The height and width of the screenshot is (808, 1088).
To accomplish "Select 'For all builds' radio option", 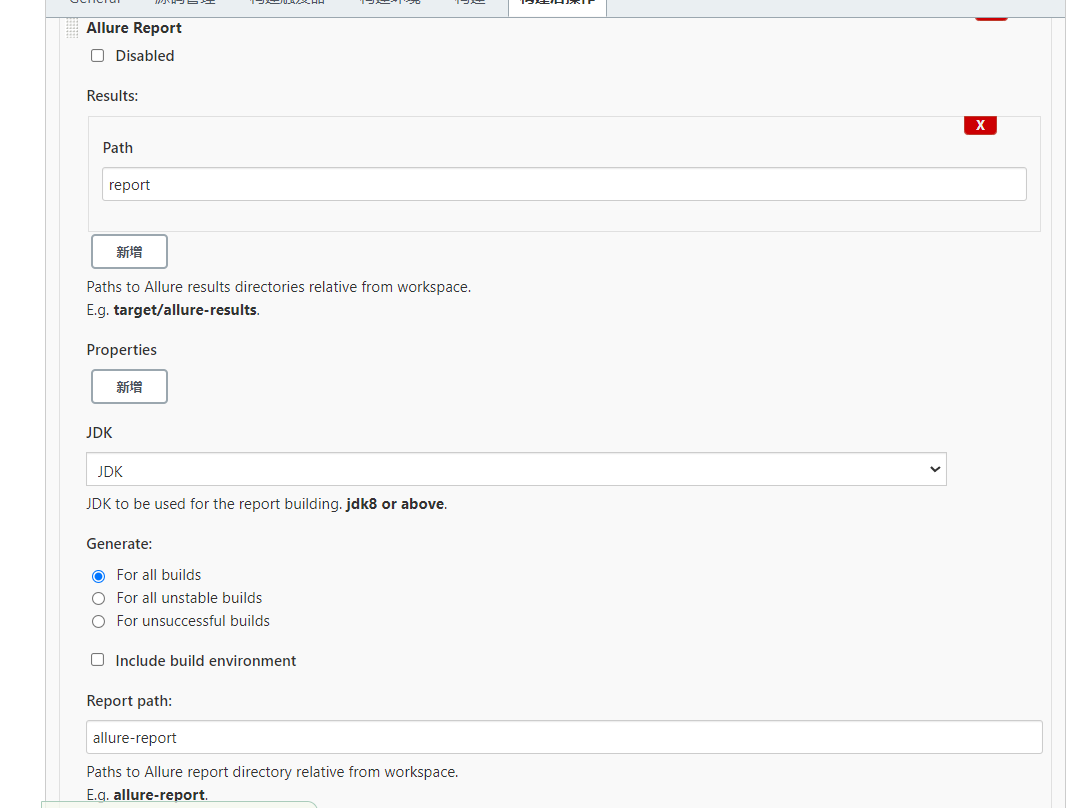I will point(99,576).
